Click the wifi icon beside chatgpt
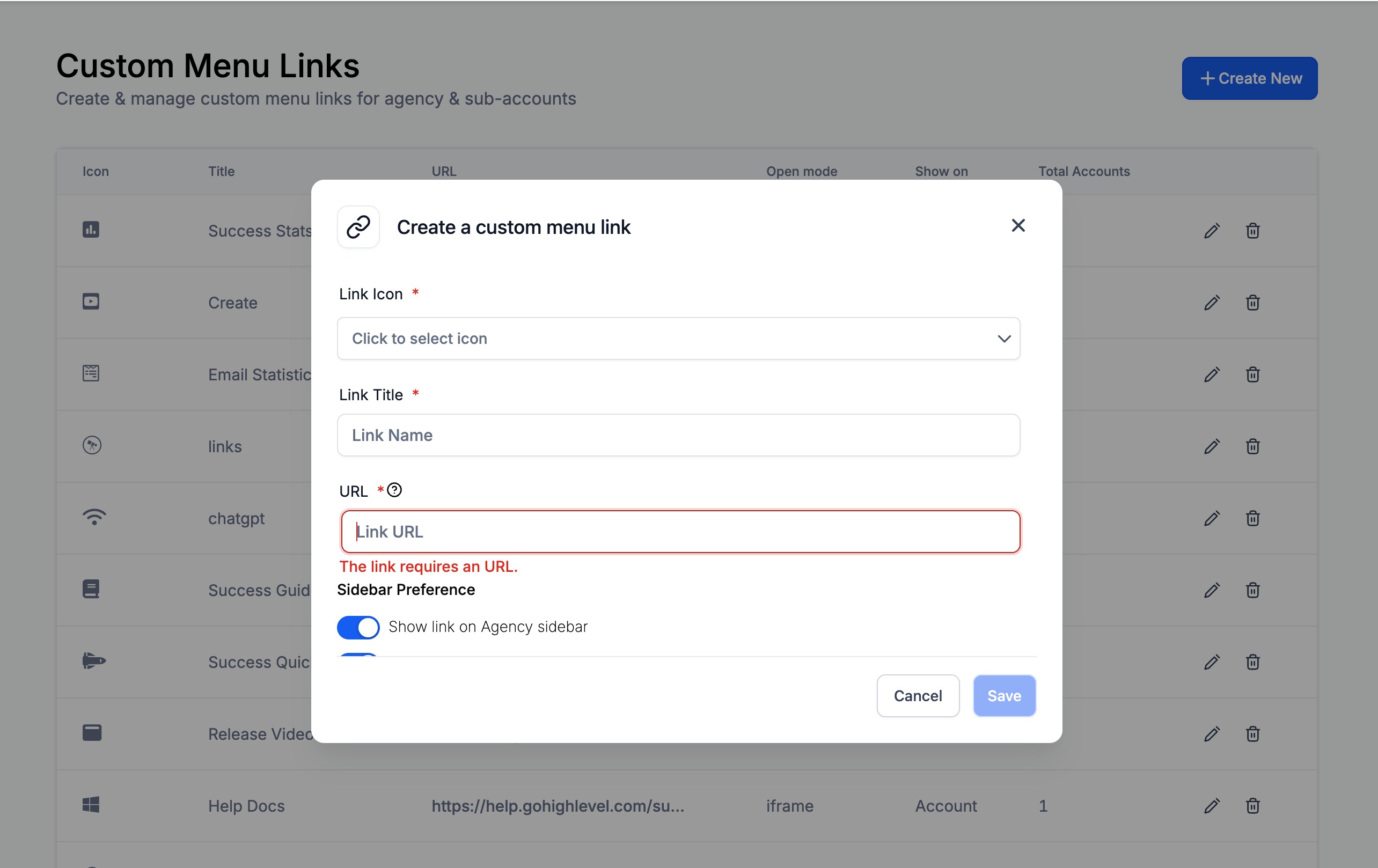Screen dimensions: 1378x868 point(94,517)
